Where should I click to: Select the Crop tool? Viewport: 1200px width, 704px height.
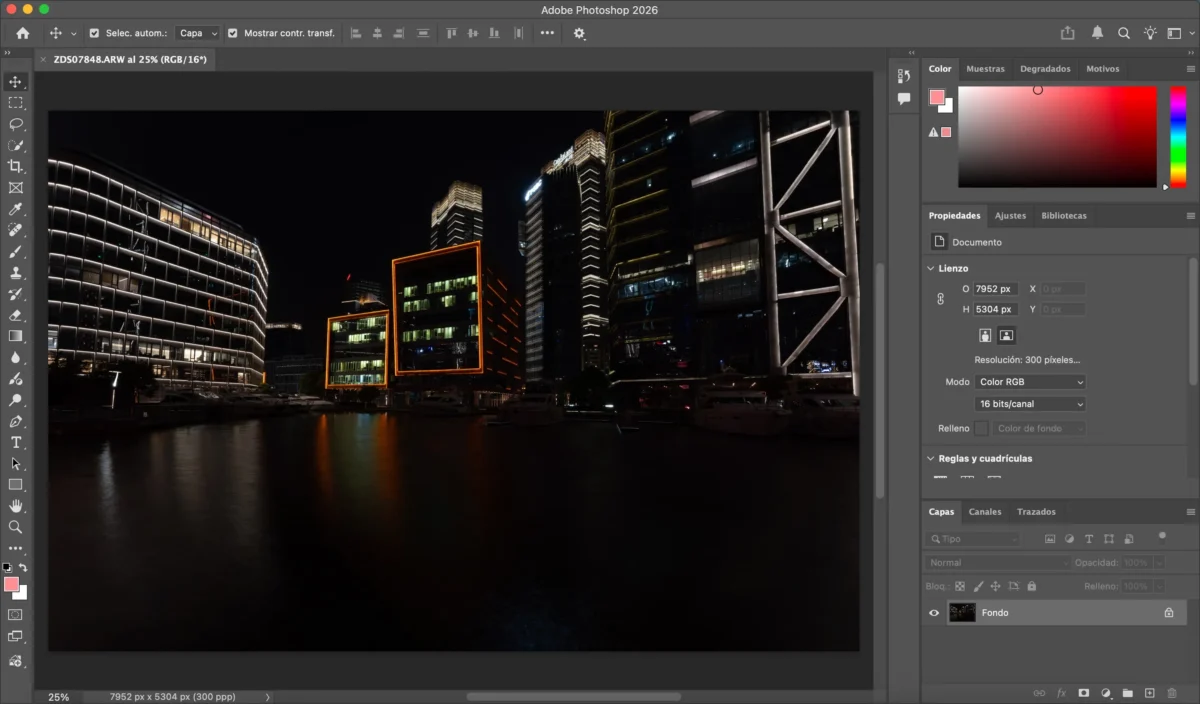[x=15, y=166]
